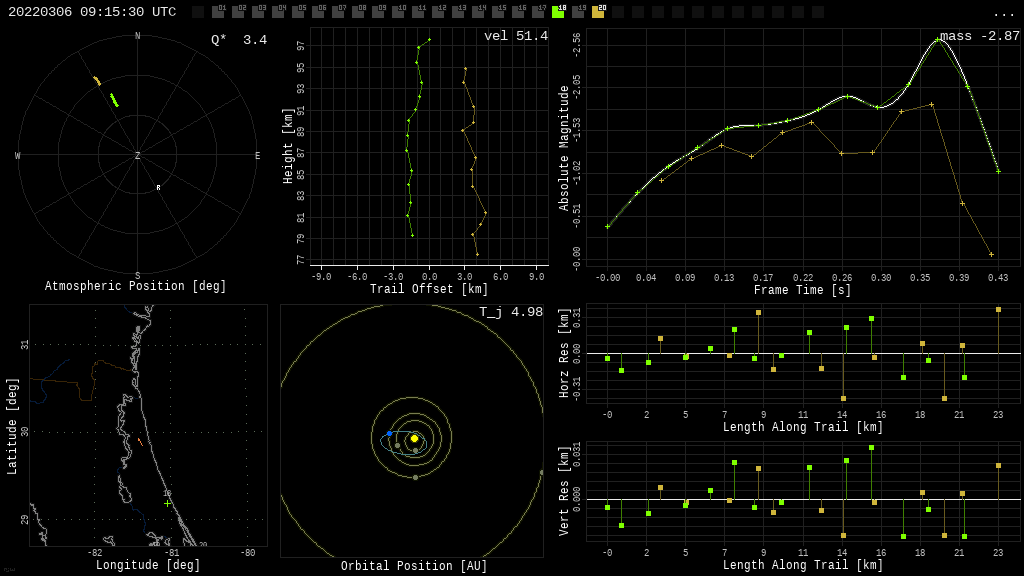Image resolution: width=1024 pixels, height=576 pixels.
Task: Click the peak of the magnitude light curve
Action: (938, 40)
